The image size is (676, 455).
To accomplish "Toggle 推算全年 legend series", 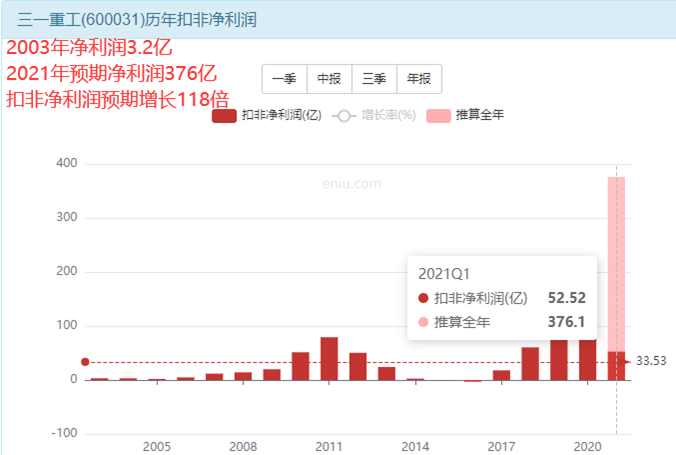I will [x=465, y=115].
